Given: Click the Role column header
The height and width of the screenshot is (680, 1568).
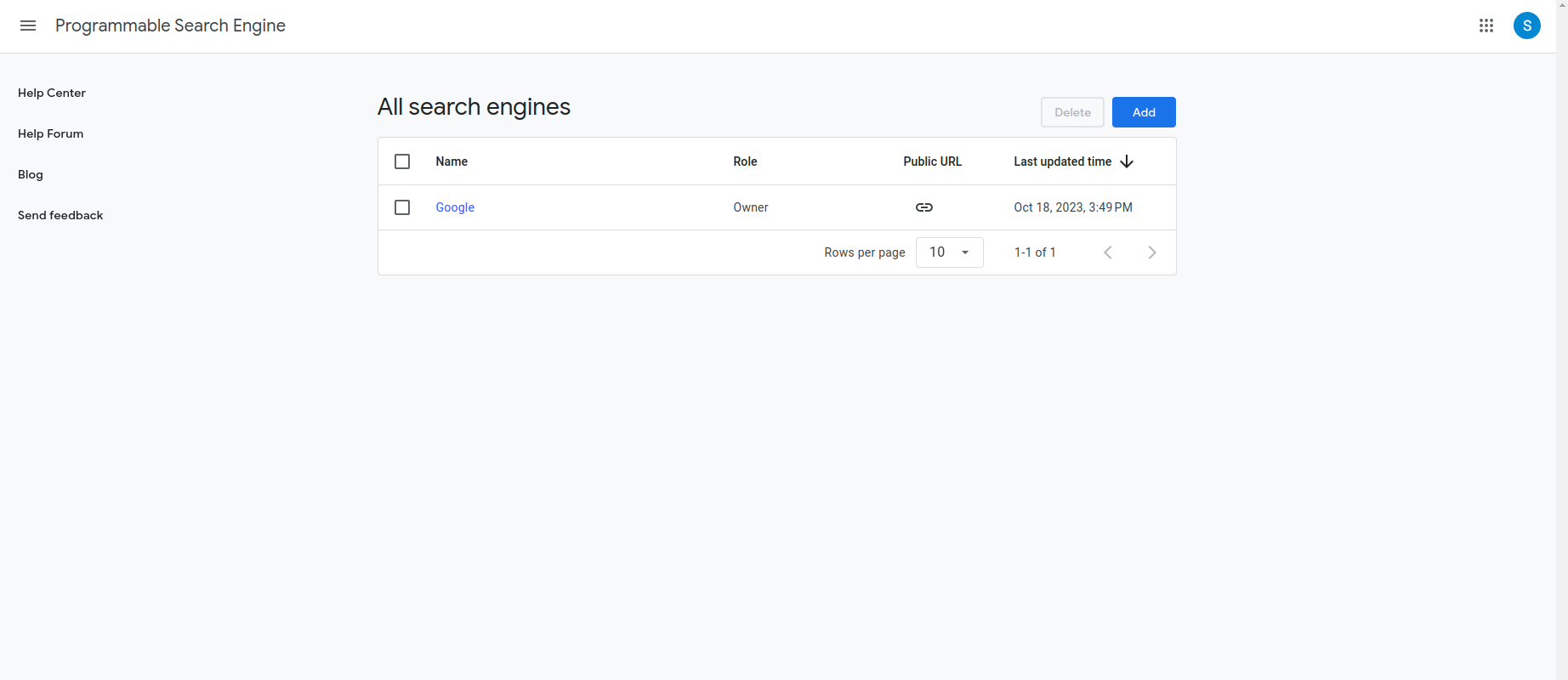Looking at the screenshot, I should 745,161.
